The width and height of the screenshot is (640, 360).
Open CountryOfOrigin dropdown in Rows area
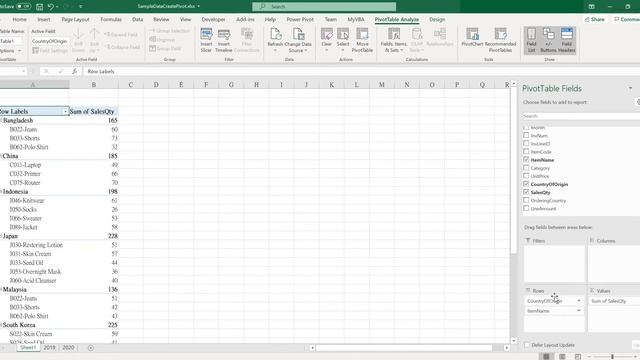[x=578, y=301]
